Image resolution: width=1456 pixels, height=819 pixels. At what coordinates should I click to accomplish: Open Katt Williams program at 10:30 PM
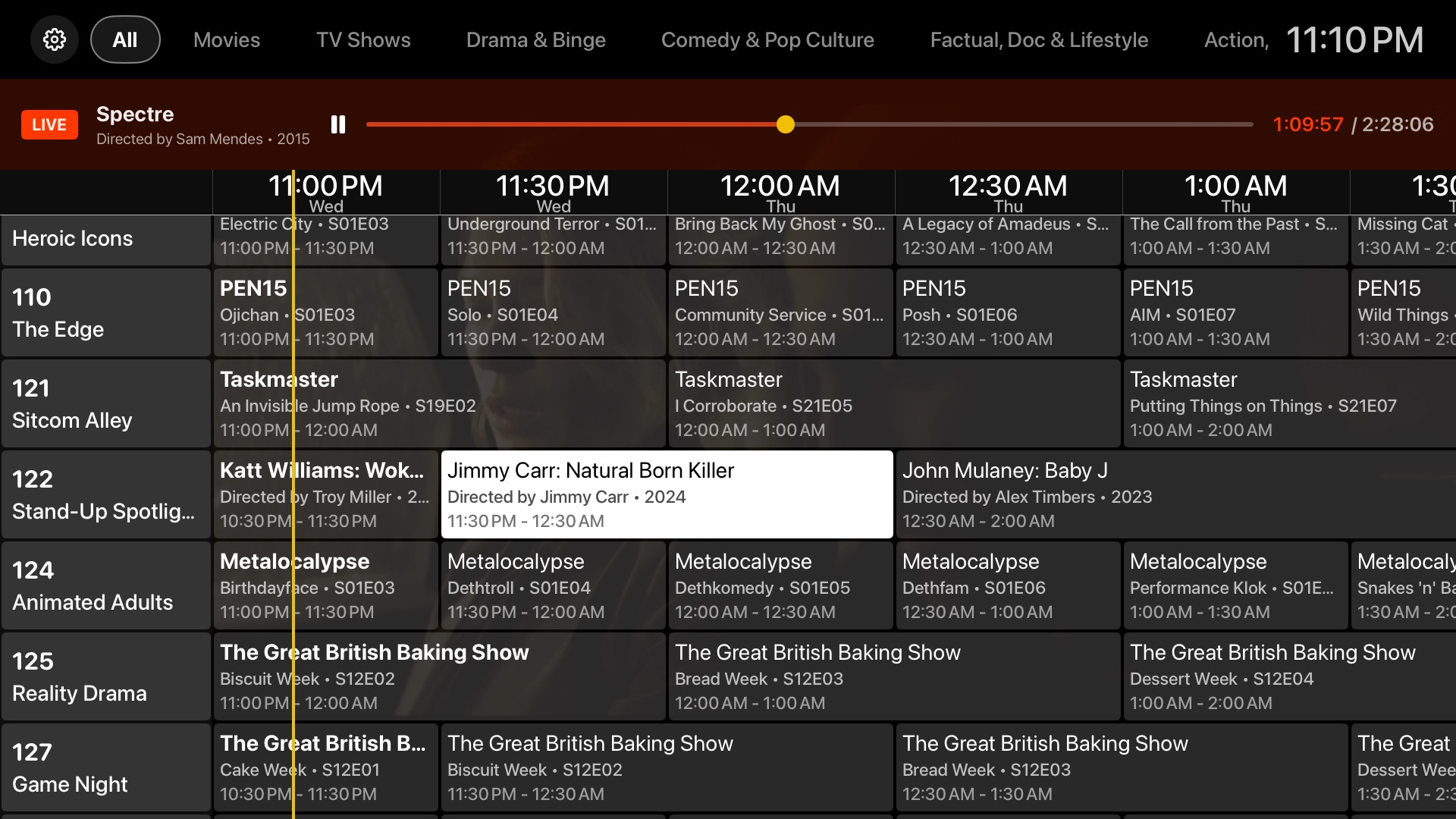click(326, 494)
